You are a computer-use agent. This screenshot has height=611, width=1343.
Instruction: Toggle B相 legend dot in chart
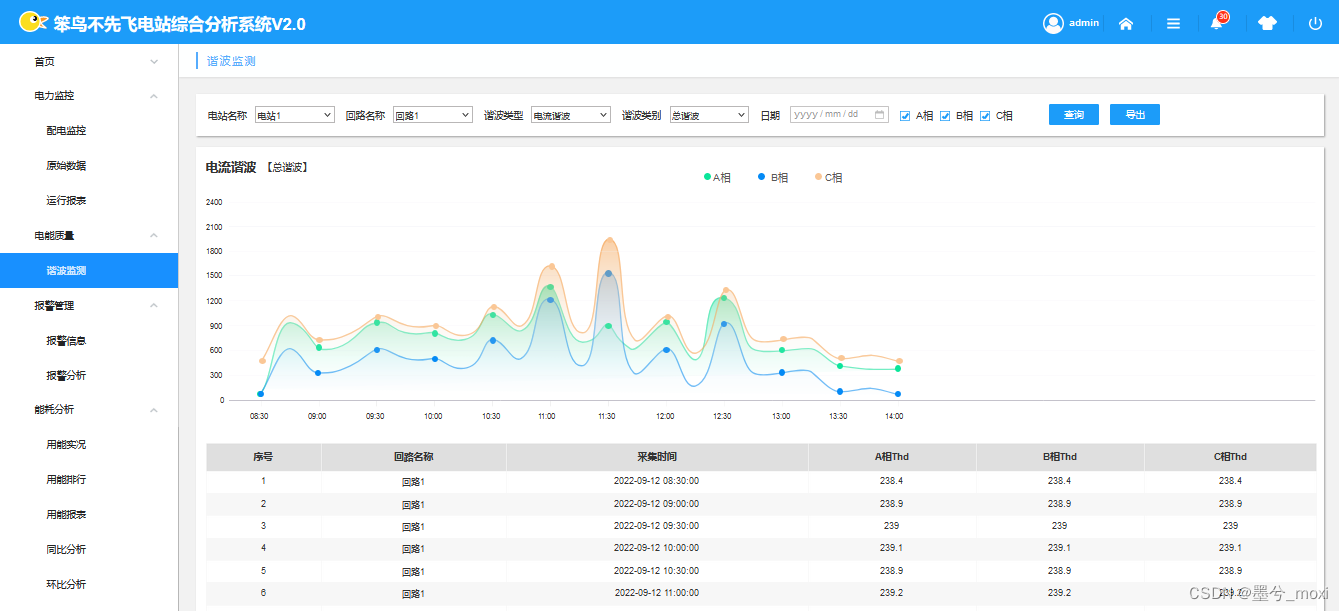762,177
